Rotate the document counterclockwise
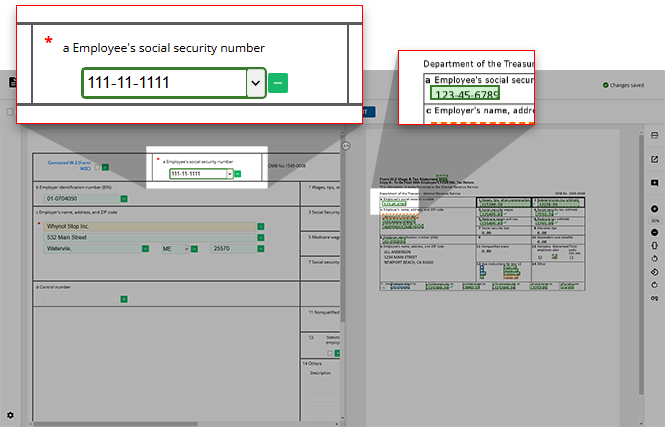This screenshot has height=427, width=665. coord(654,259)
